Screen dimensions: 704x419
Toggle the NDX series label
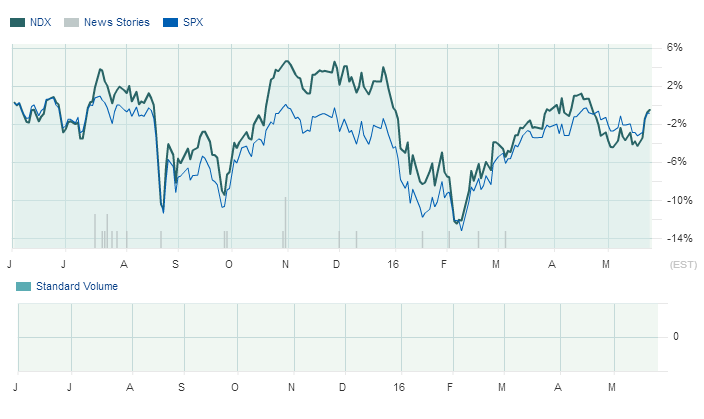coord(41,22)
